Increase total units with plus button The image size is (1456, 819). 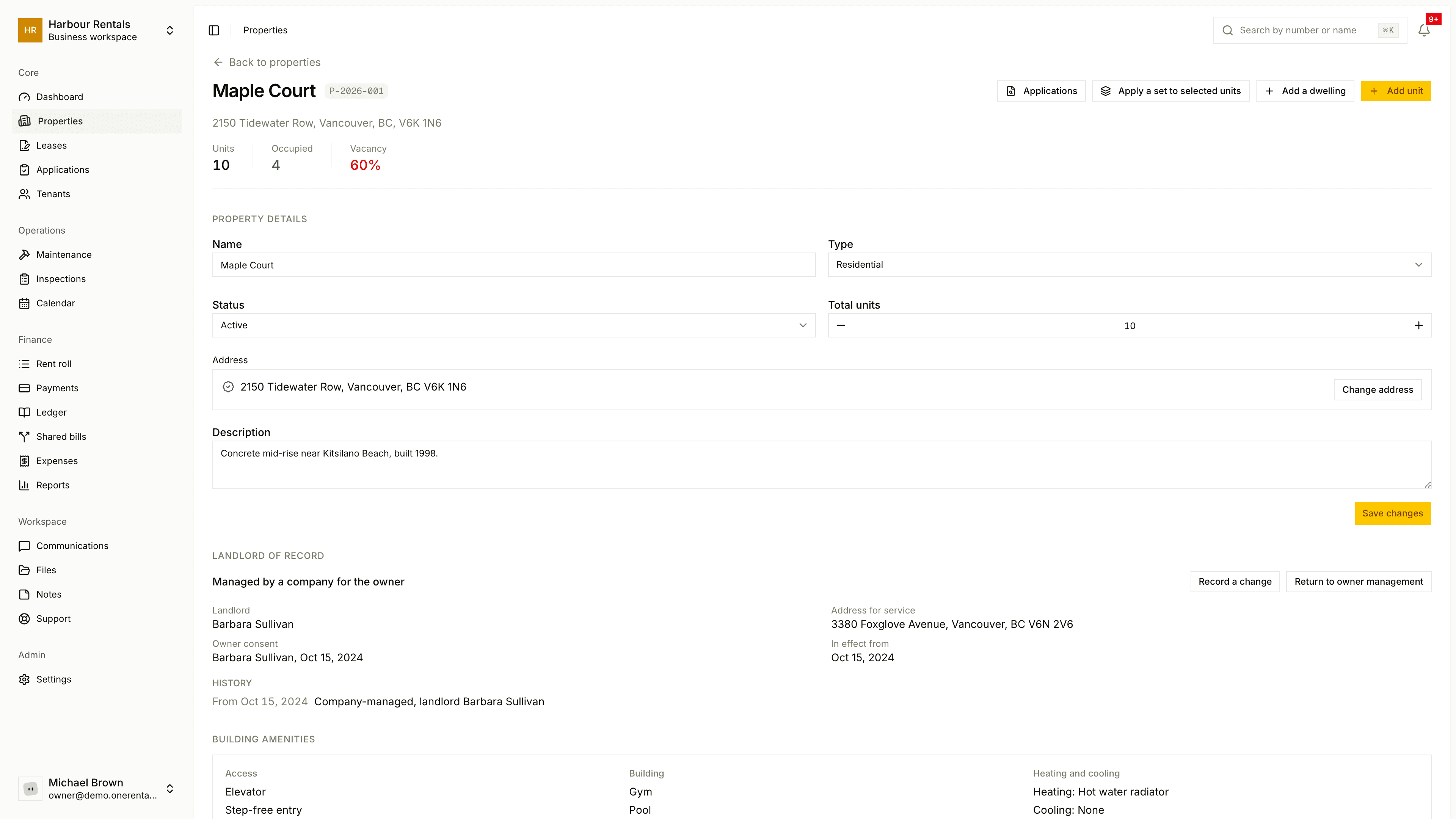1419,325
